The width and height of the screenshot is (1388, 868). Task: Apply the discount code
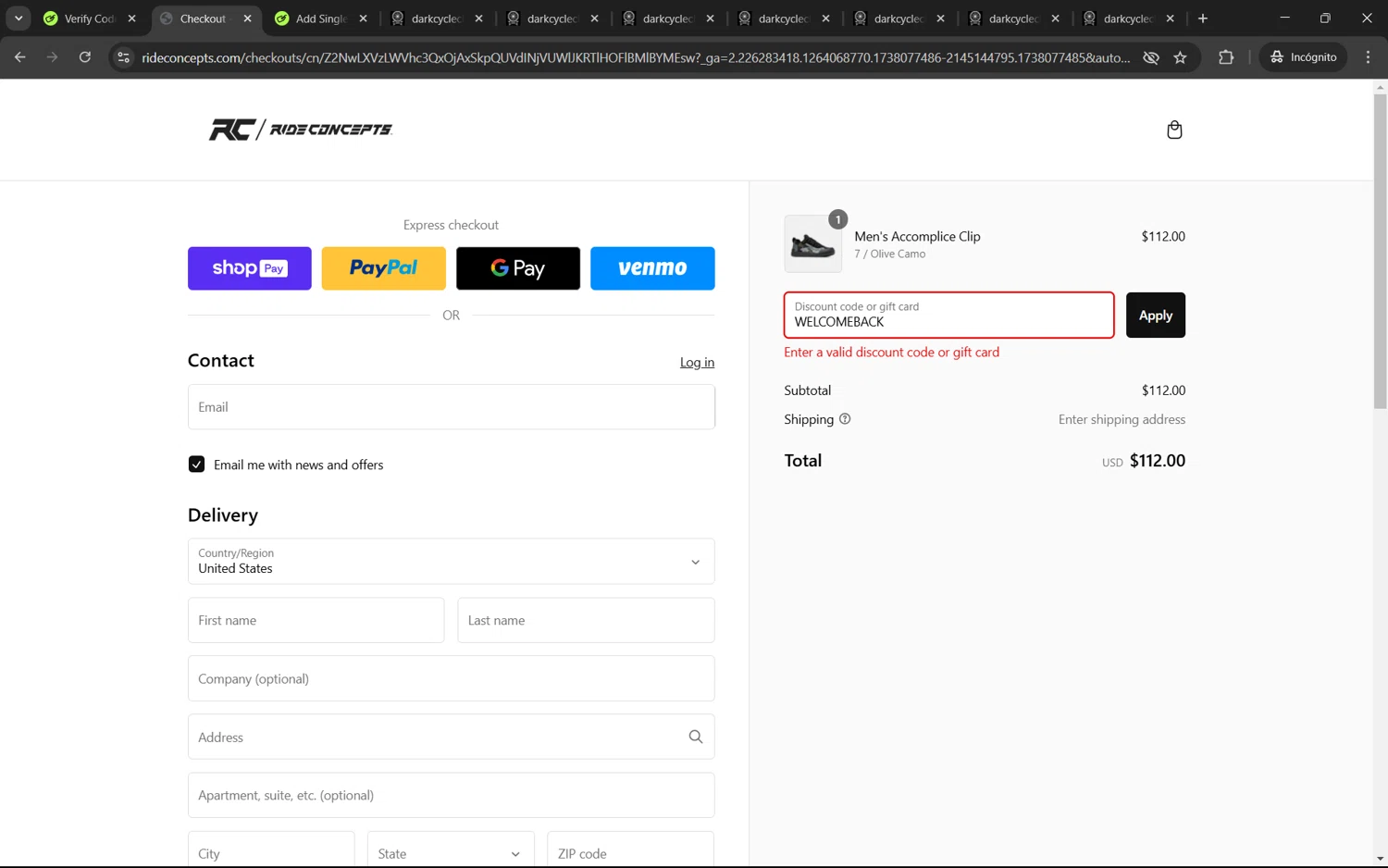point(1155,316)
